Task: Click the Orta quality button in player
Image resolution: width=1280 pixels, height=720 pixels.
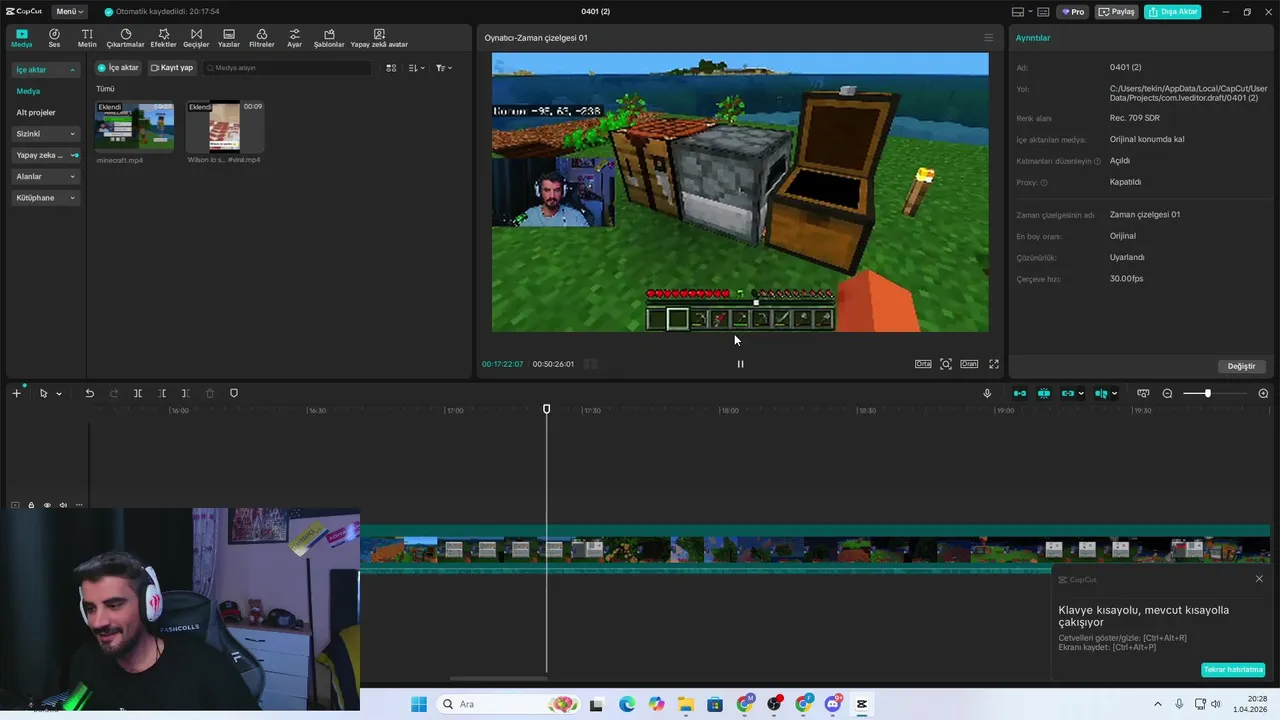Action: (x=923, y=364)
